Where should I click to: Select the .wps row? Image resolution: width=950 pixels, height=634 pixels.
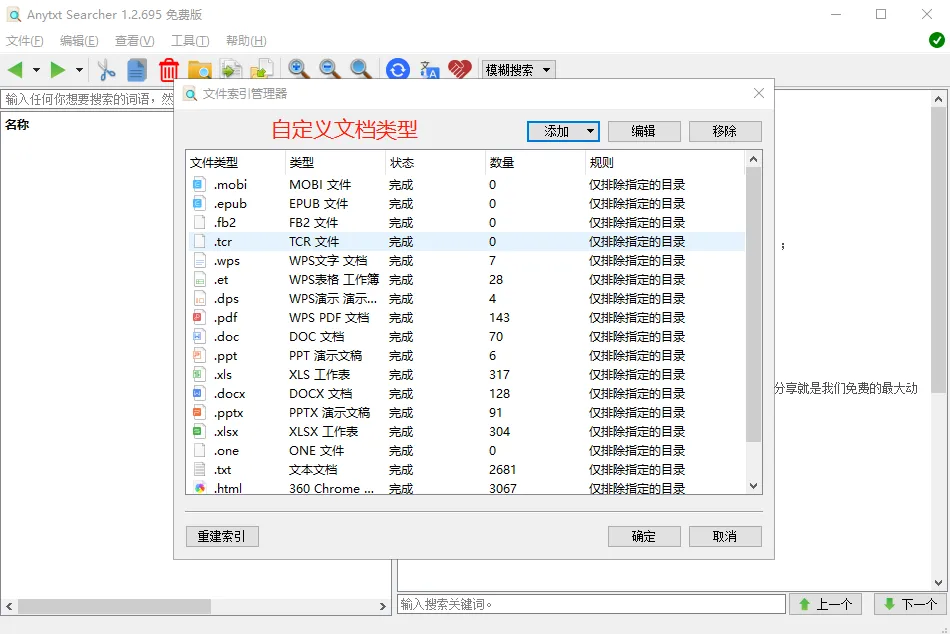coord(466,261)
